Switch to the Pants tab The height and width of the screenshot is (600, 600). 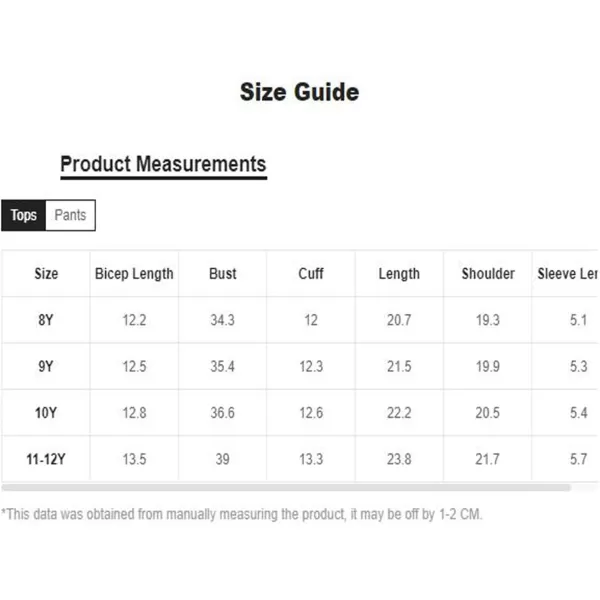pos(70,215)
